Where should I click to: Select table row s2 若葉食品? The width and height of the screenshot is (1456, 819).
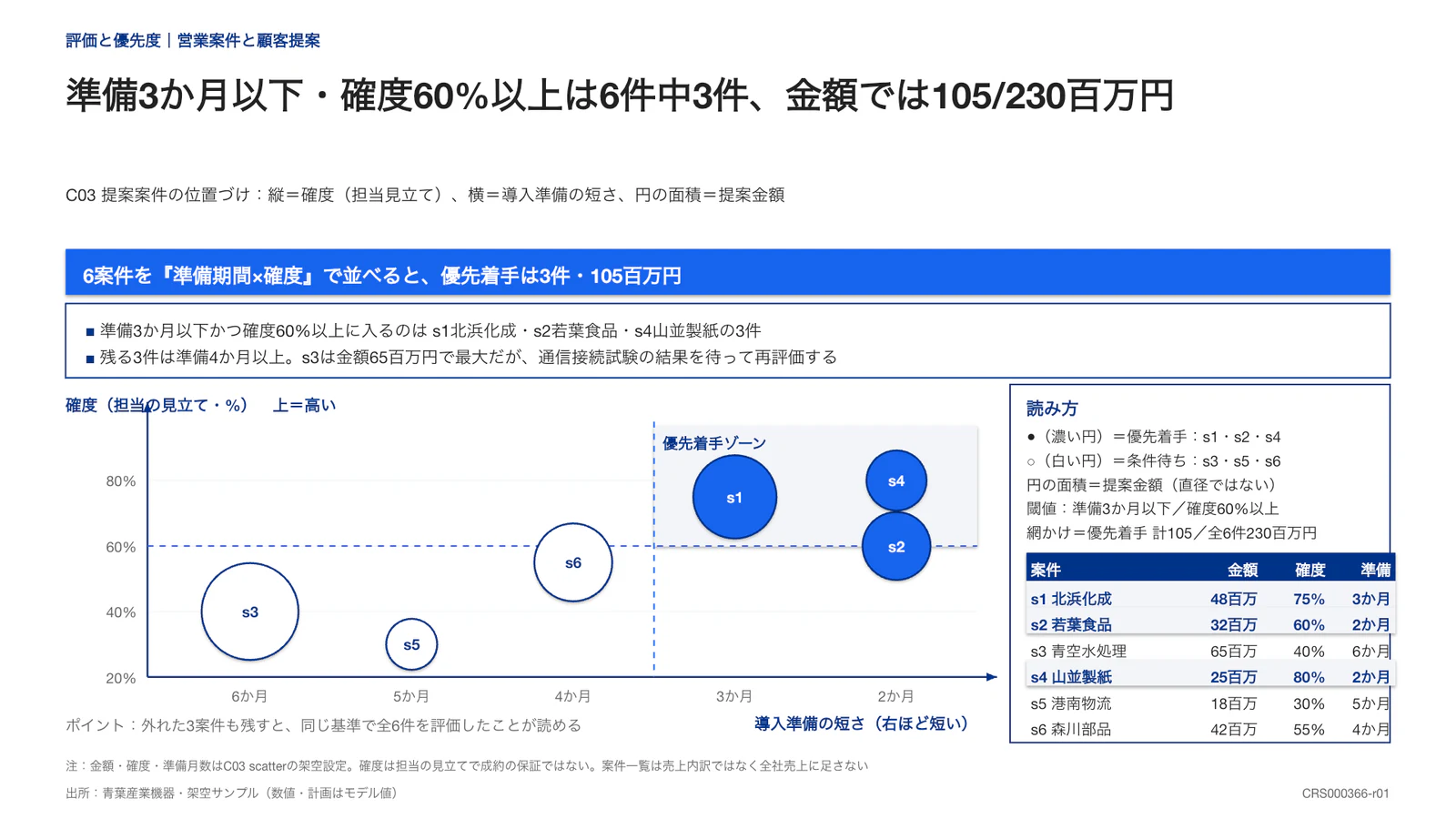[x=1210, y=624]
